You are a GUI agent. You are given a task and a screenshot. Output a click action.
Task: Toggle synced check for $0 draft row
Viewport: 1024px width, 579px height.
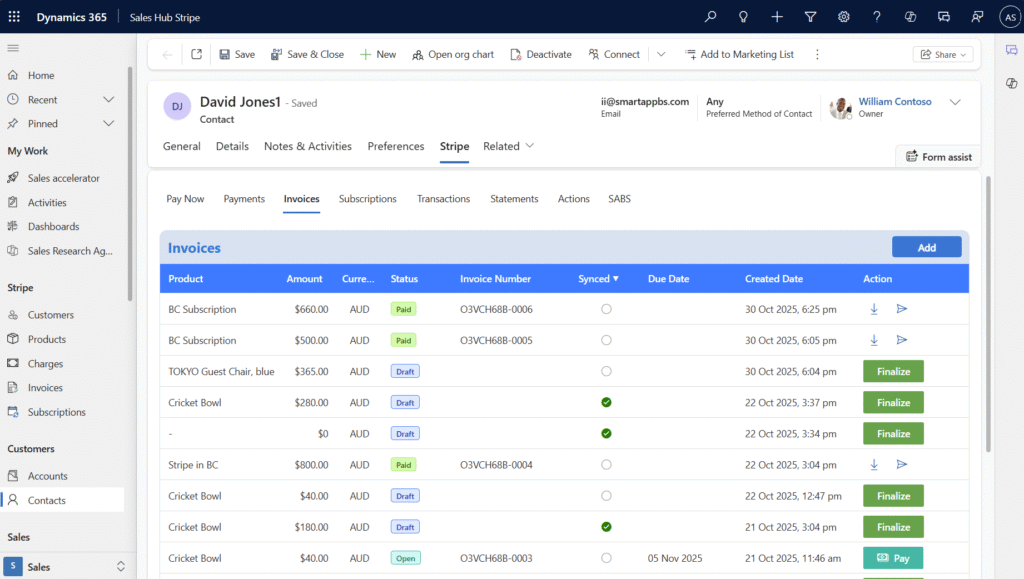[x=606, y=433]
